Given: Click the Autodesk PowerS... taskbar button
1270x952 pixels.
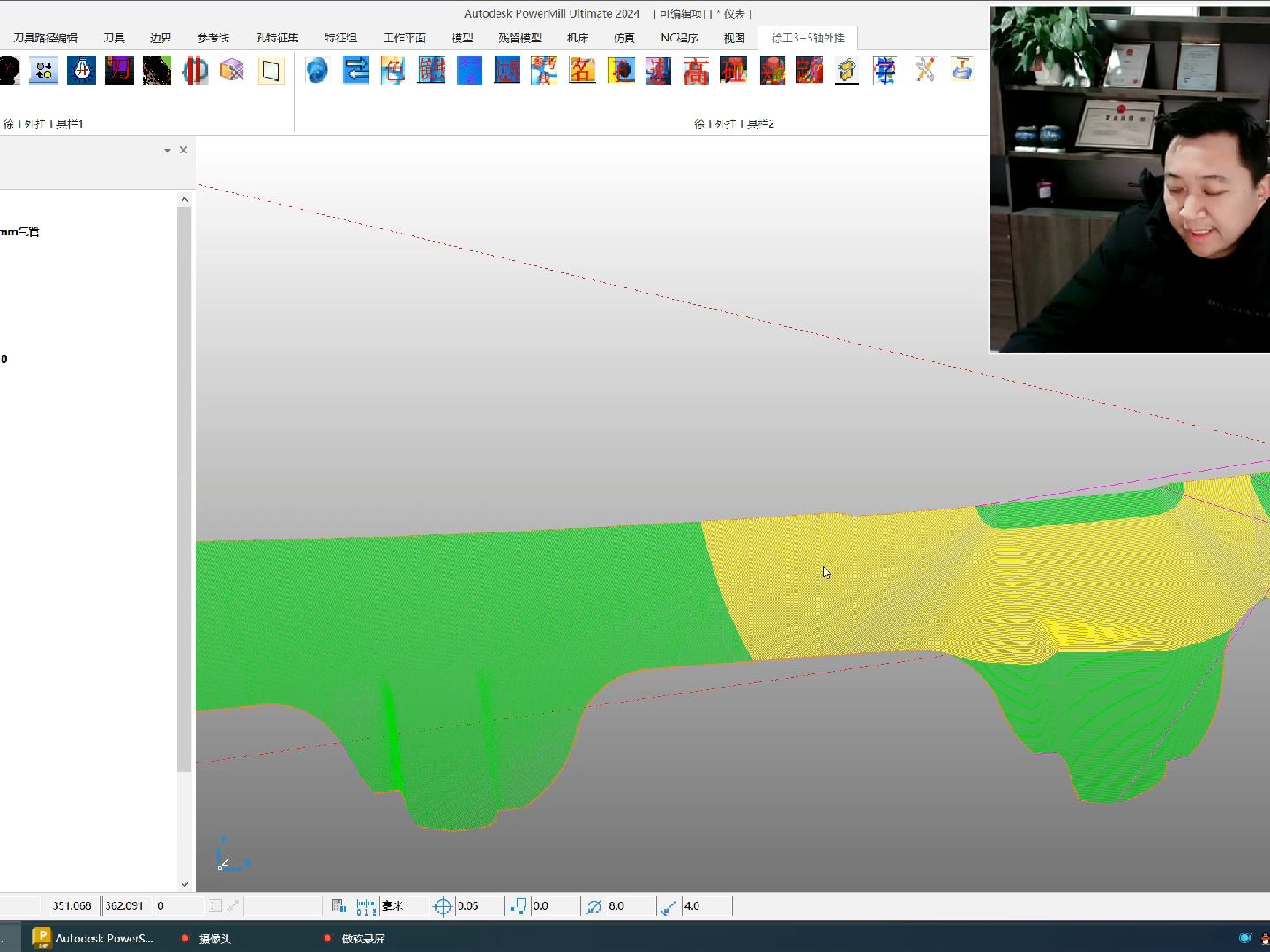Looking at the screenshot, I should pyautogui.click(x=93, y=938).
